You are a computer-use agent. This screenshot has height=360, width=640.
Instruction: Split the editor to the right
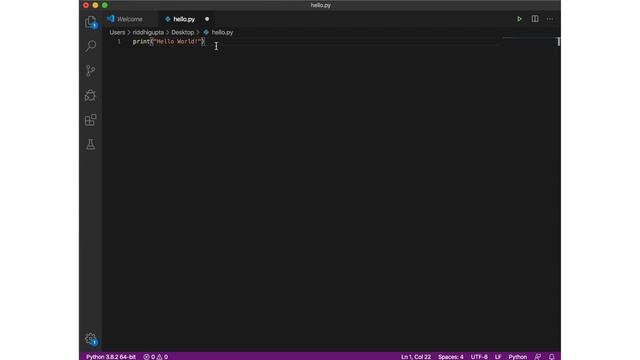coord(535,19)
